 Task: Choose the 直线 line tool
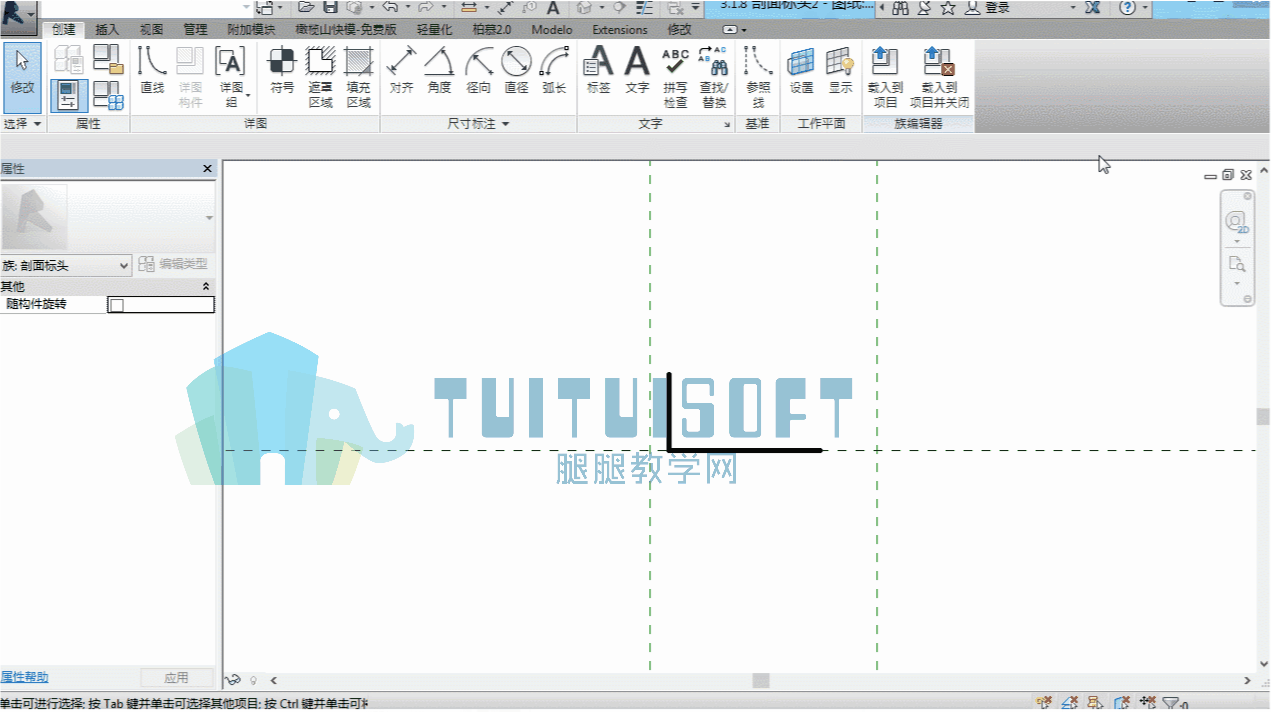[152, 70]
